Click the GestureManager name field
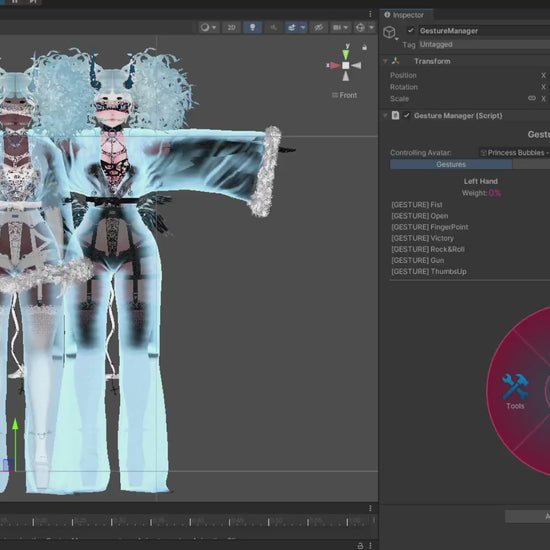Screen dimensions: 550x550 click(484, 31)
